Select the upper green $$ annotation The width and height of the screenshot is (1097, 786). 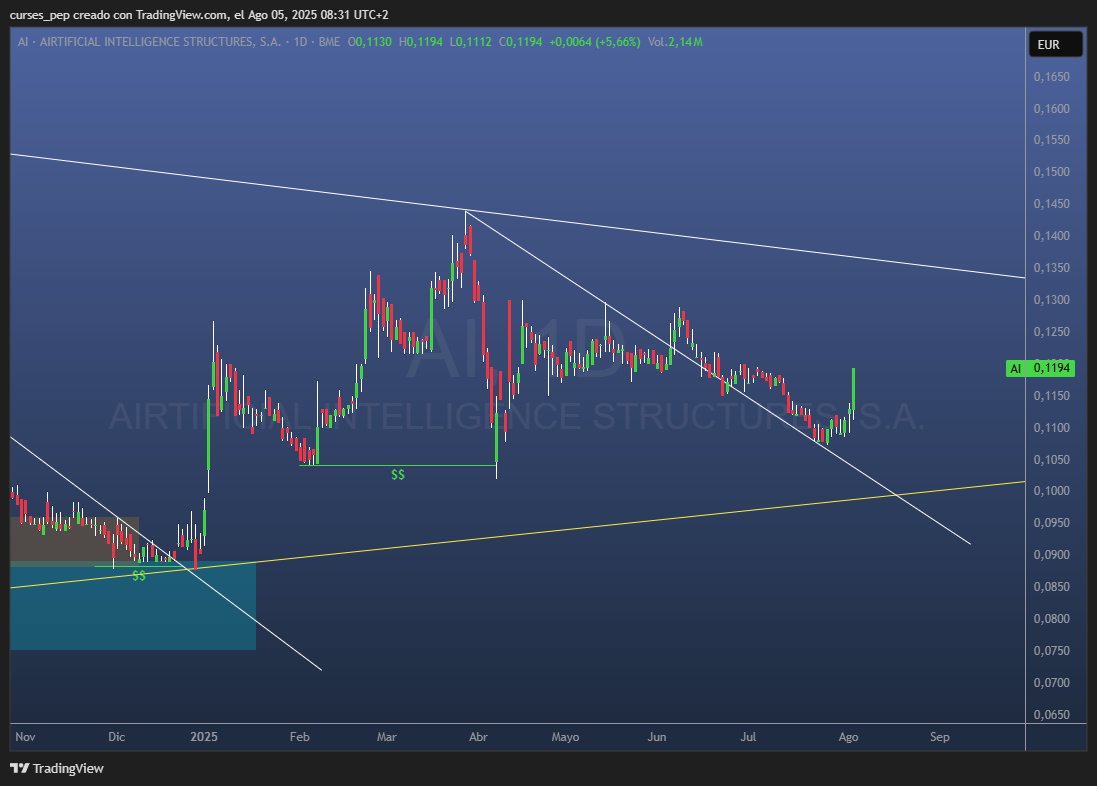[x=397, y=475]
